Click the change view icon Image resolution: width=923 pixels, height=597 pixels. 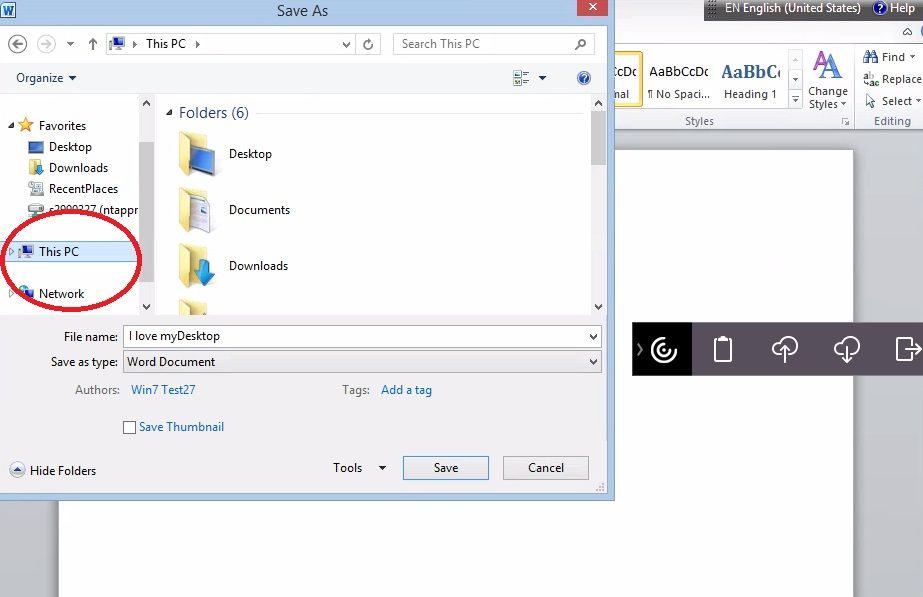pyautogui.click(x=521, y=78)
